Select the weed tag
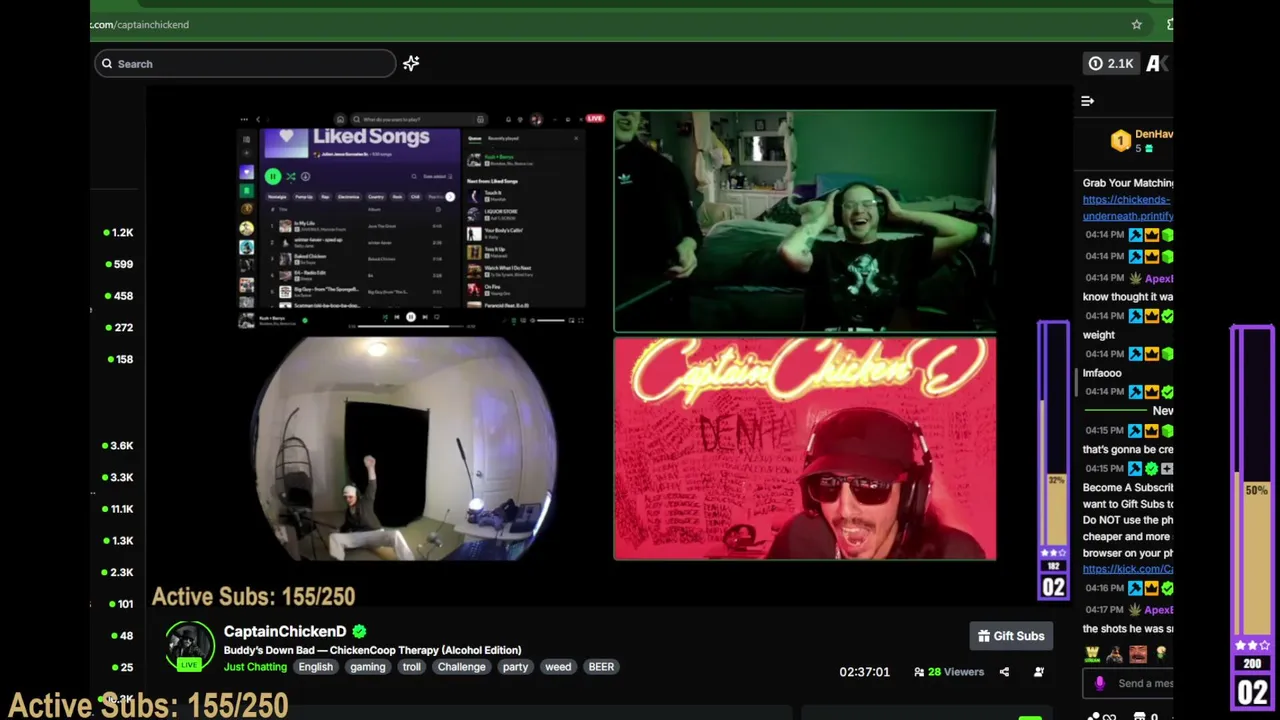 (x=558, y=667)
